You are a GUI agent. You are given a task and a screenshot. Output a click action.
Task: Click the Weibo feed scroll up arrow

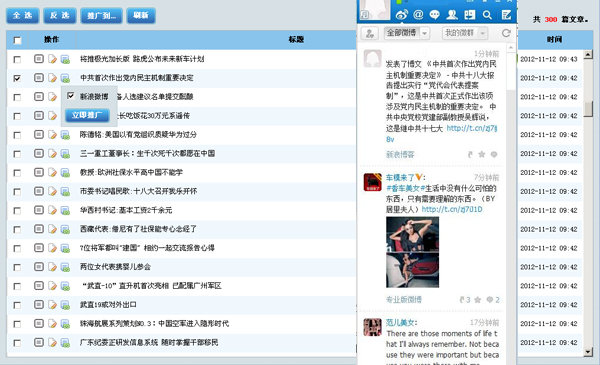[x=510, y=48]
